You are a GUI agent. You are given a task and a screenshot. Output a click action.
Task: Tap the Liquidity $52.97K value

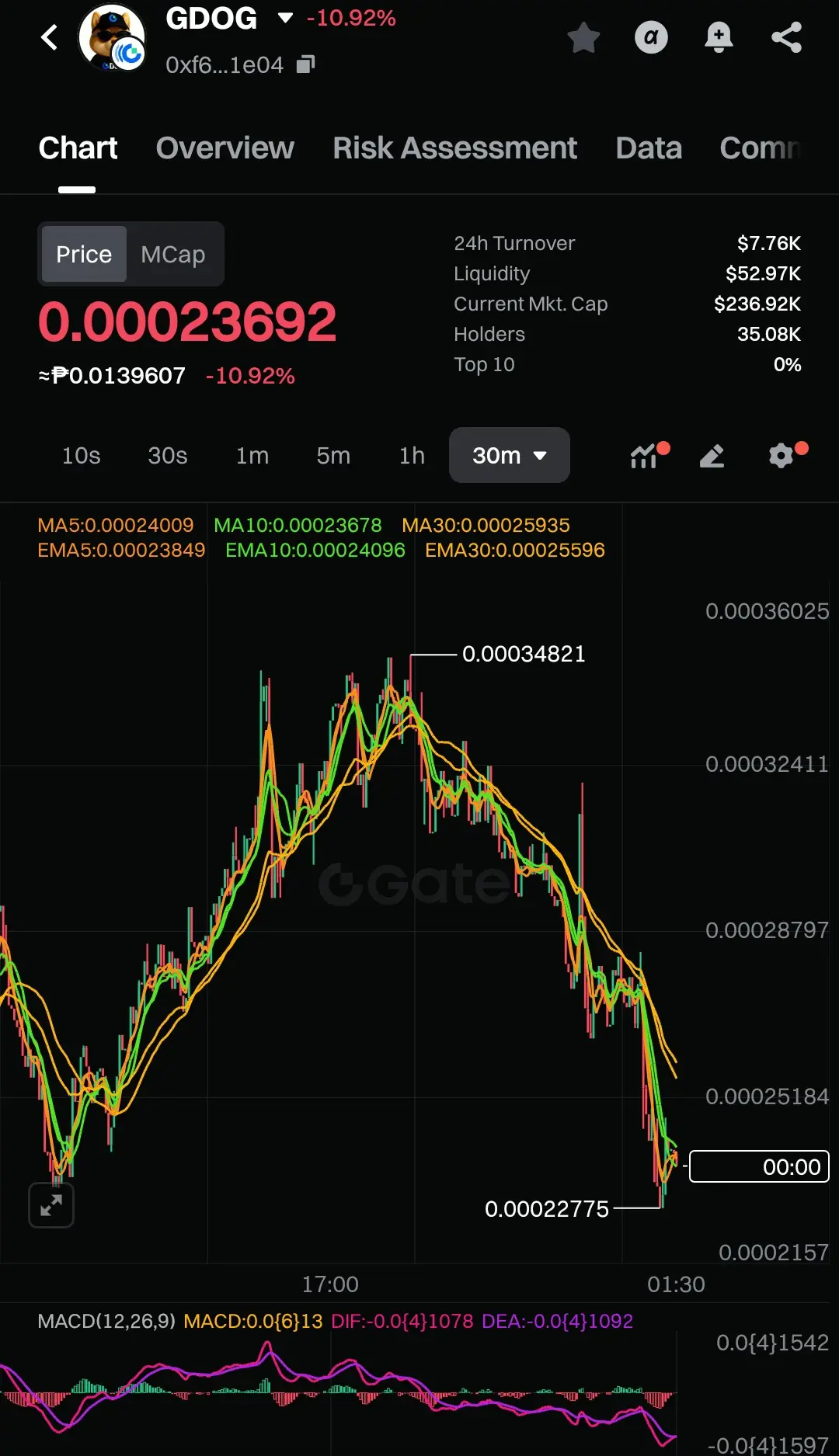point(763,273)
